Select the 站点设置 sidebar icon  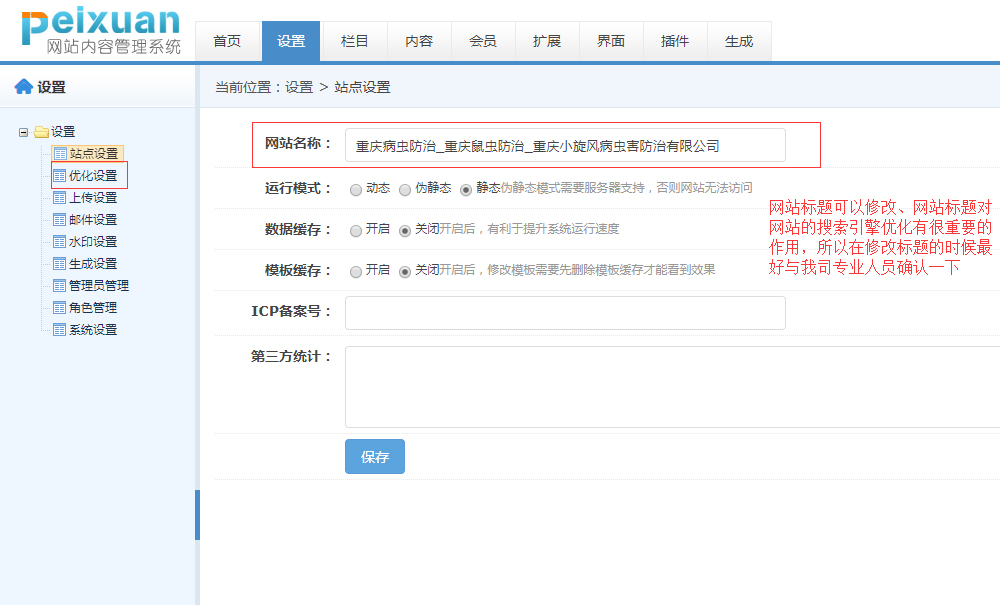[x=60, y=153]
